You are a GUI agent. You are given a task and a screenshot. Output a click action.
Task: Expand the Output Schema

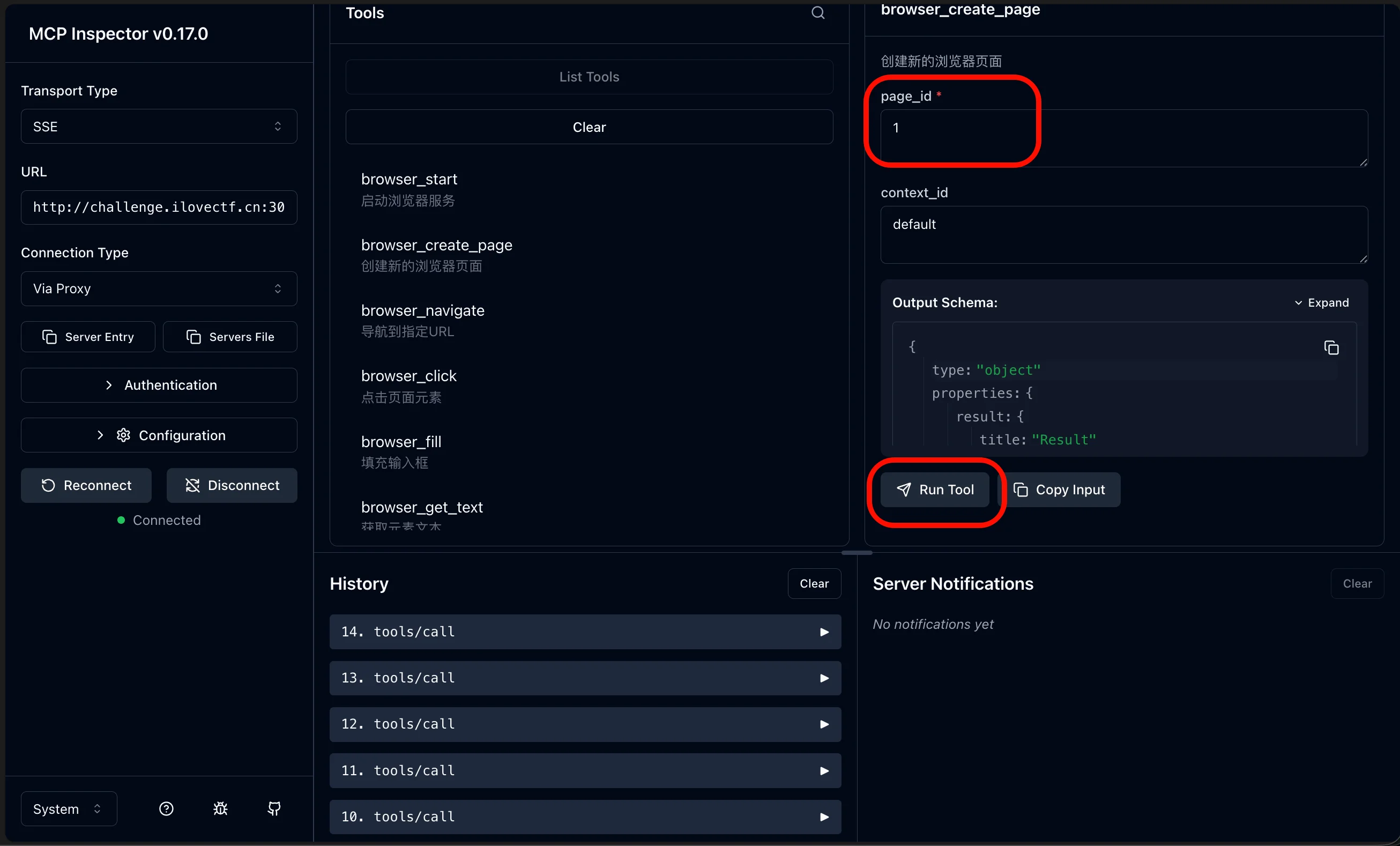coord(1321,303)
